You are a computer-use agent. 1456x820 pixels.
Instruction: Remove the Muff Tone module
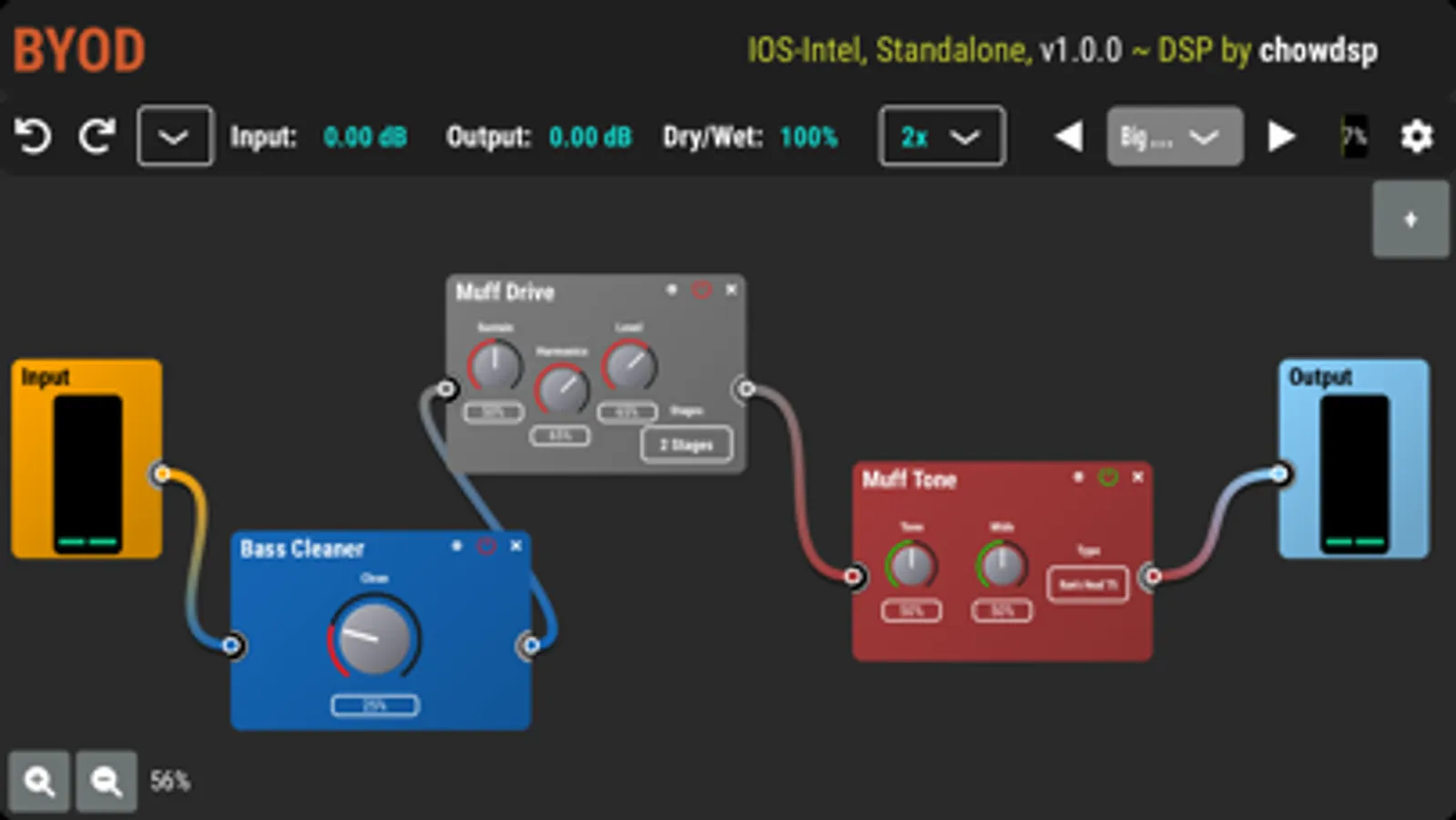1137,477
